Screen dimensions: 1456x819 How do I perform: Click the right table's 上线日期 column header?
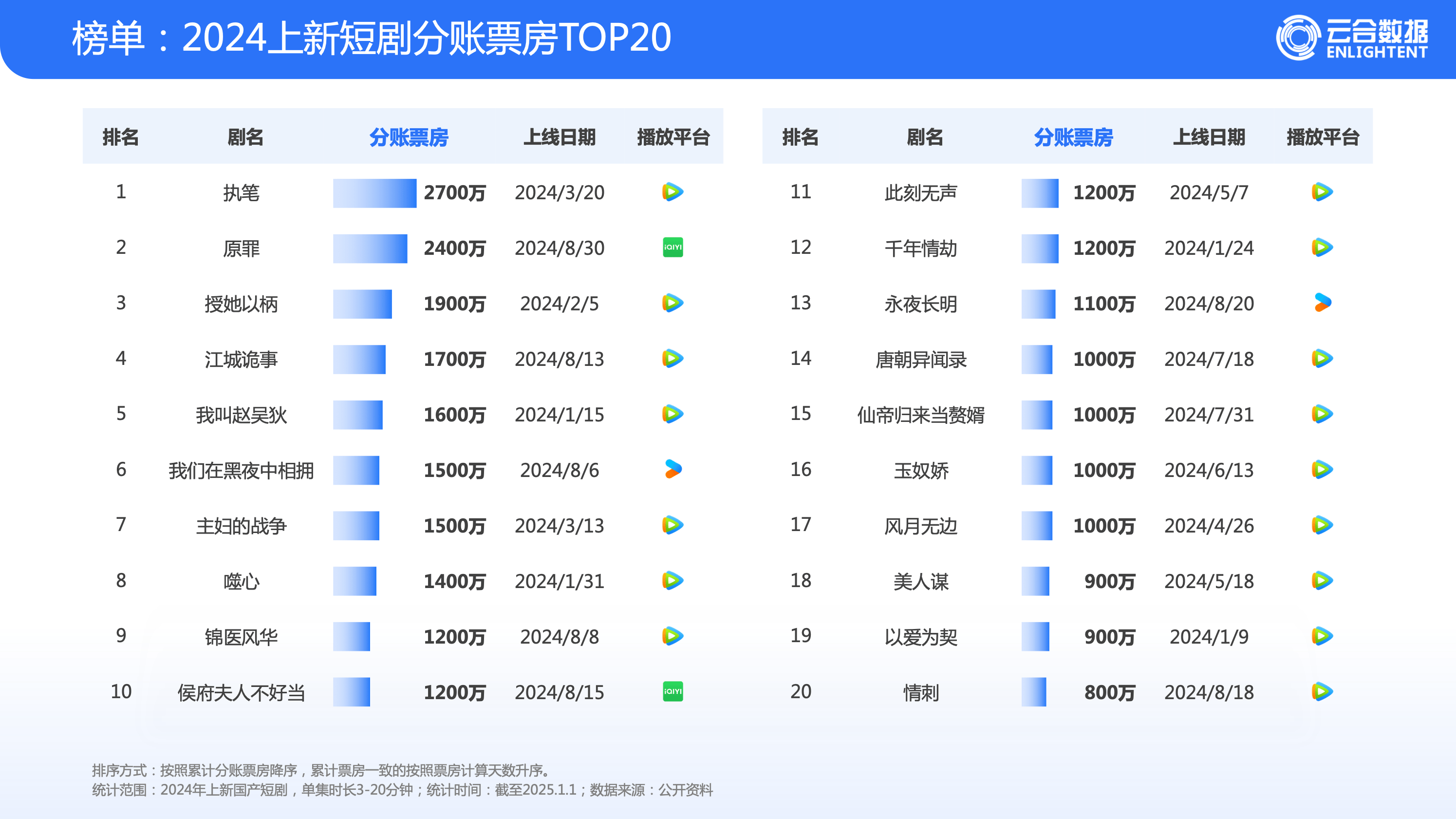(x=1209, y=137)
